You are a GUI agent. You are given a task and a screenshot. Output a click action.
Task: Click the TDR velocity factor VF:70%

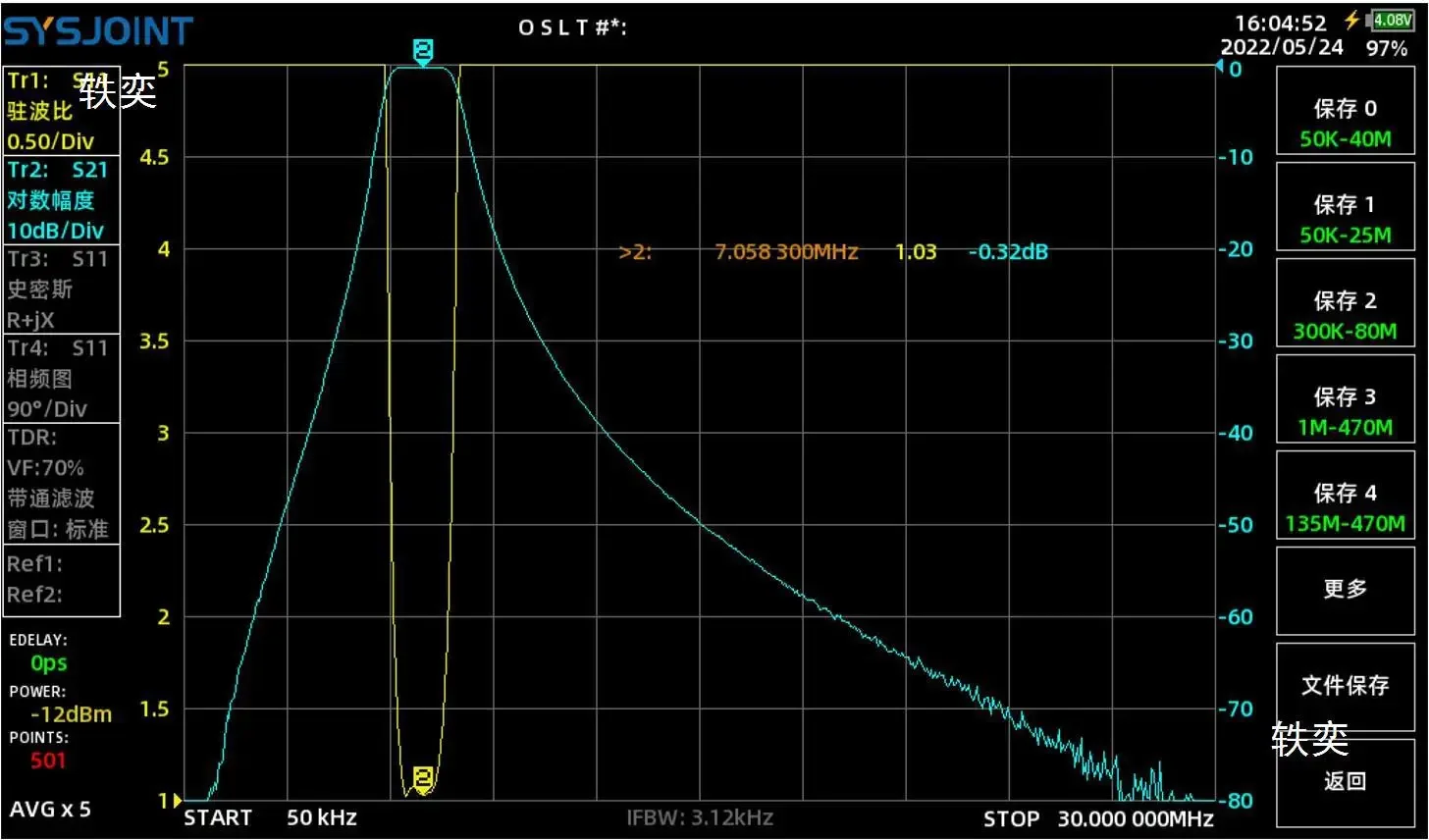point(45,468)
